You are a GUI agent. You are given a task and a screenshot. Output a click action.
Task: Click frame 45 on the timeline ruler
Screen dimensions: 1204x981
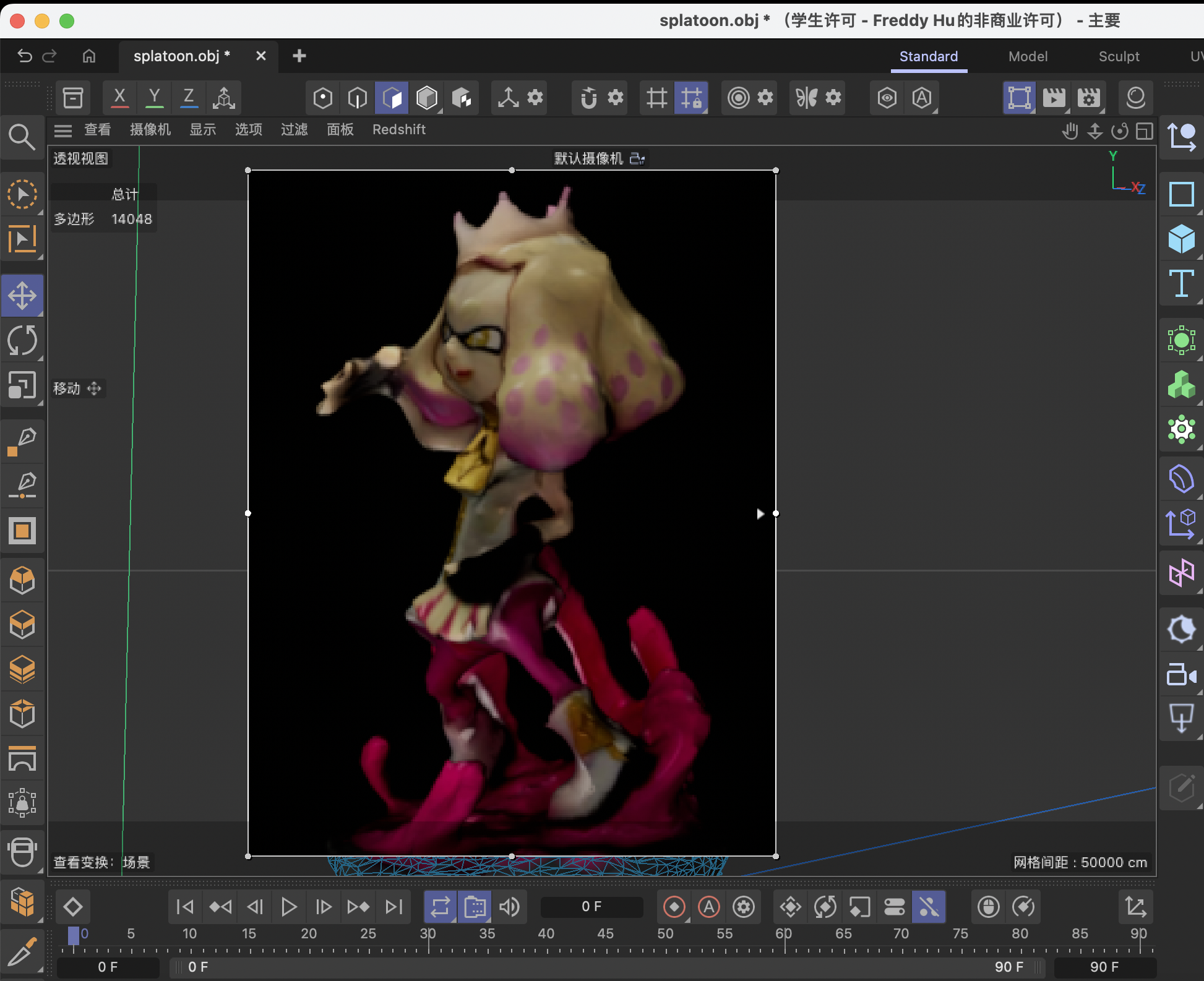tap(605, 934)
